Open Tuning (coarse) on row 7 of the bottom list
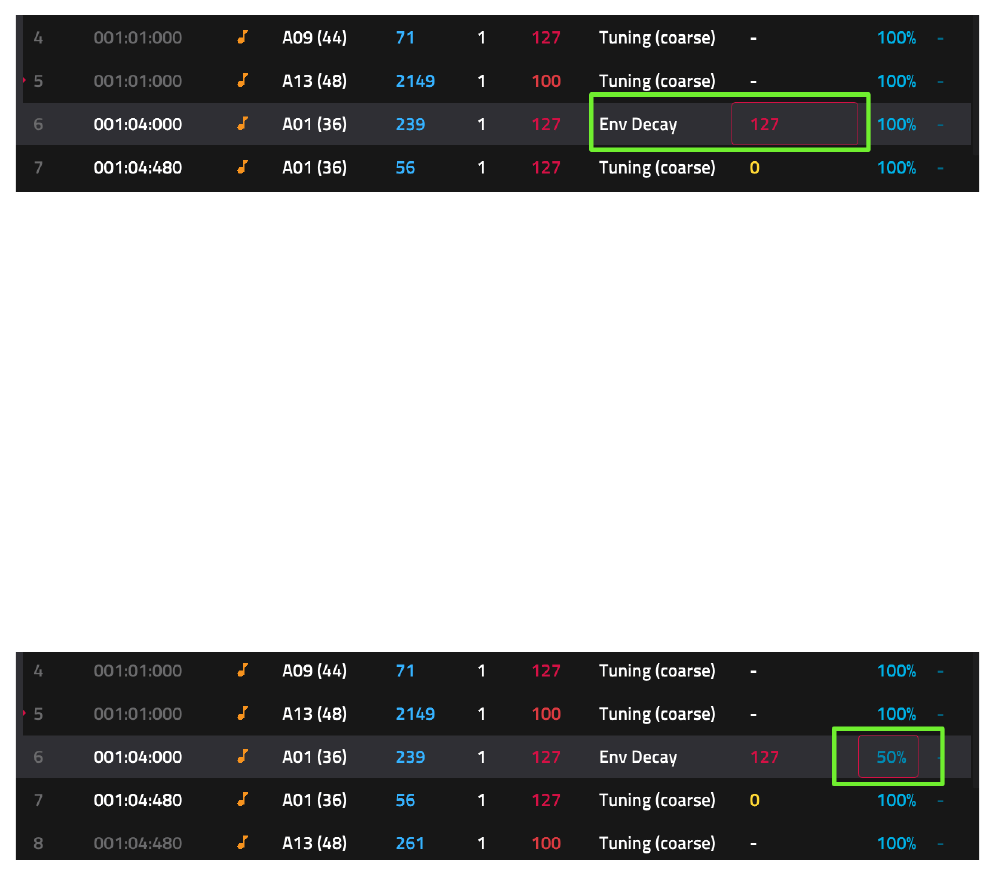996x876 pixels. (x=657, y=800)
